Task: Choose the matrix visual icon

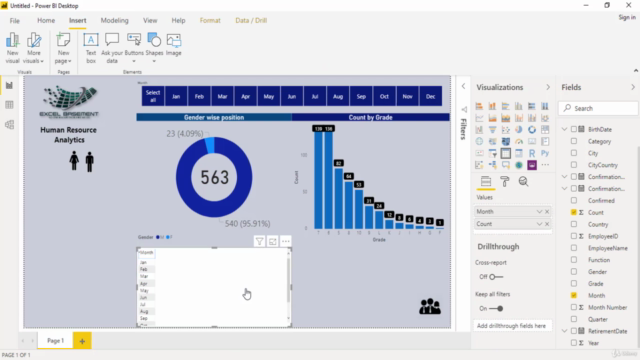Action: pyautogui.click(x=518, y=153)
